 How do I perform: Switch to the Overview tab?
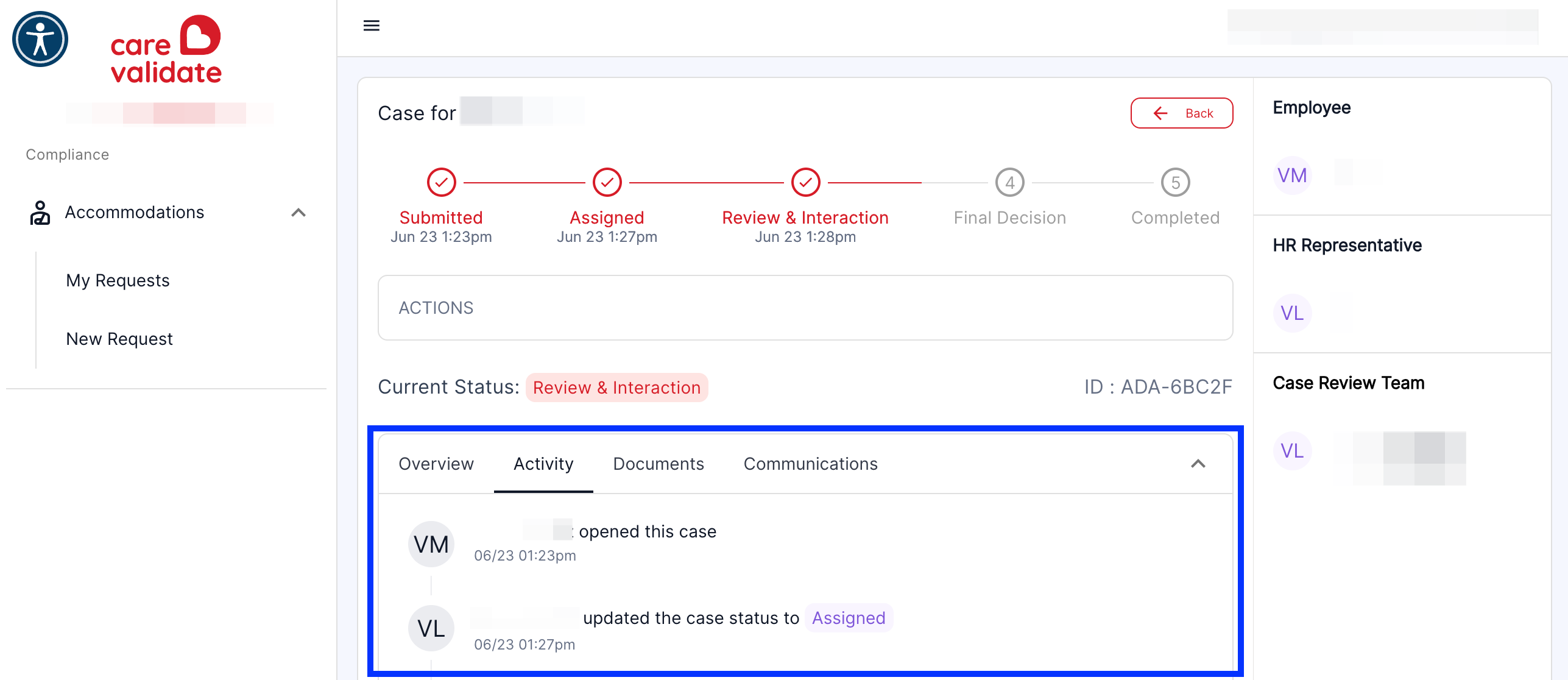coord(436,464)
